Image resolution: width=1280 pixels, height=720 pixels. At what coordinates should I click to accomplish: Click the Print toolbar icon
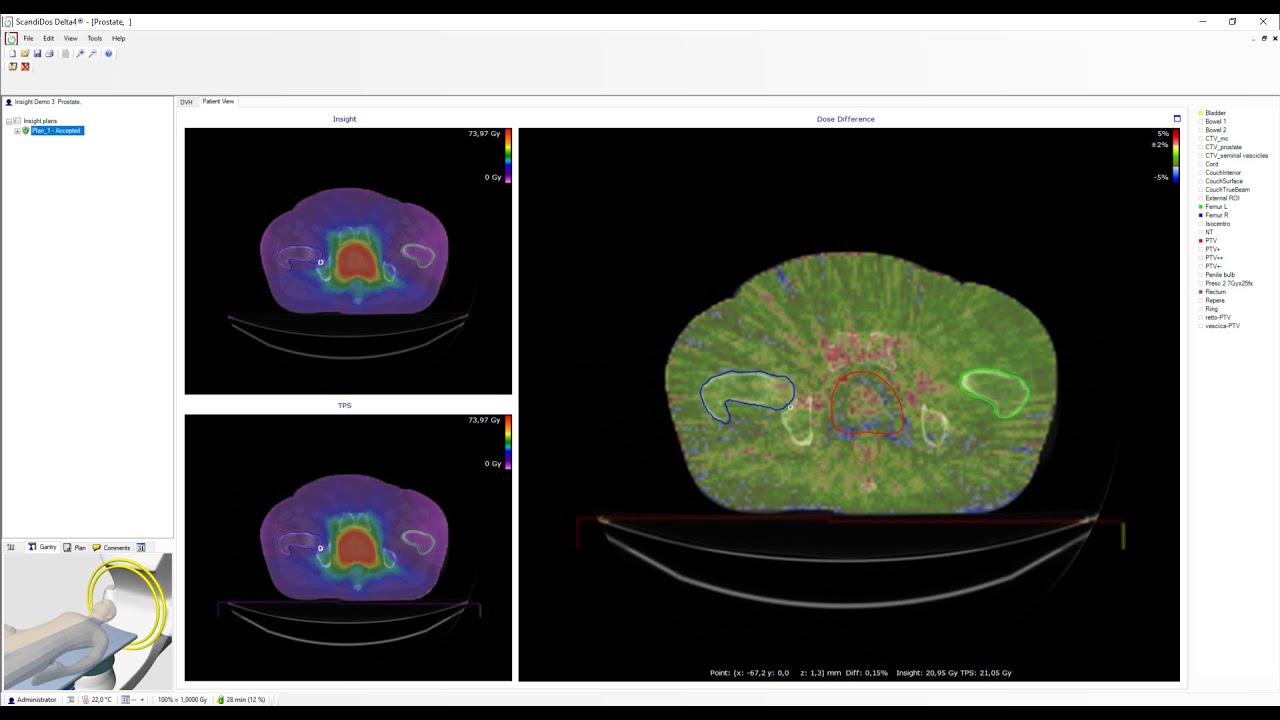(49, 54)
